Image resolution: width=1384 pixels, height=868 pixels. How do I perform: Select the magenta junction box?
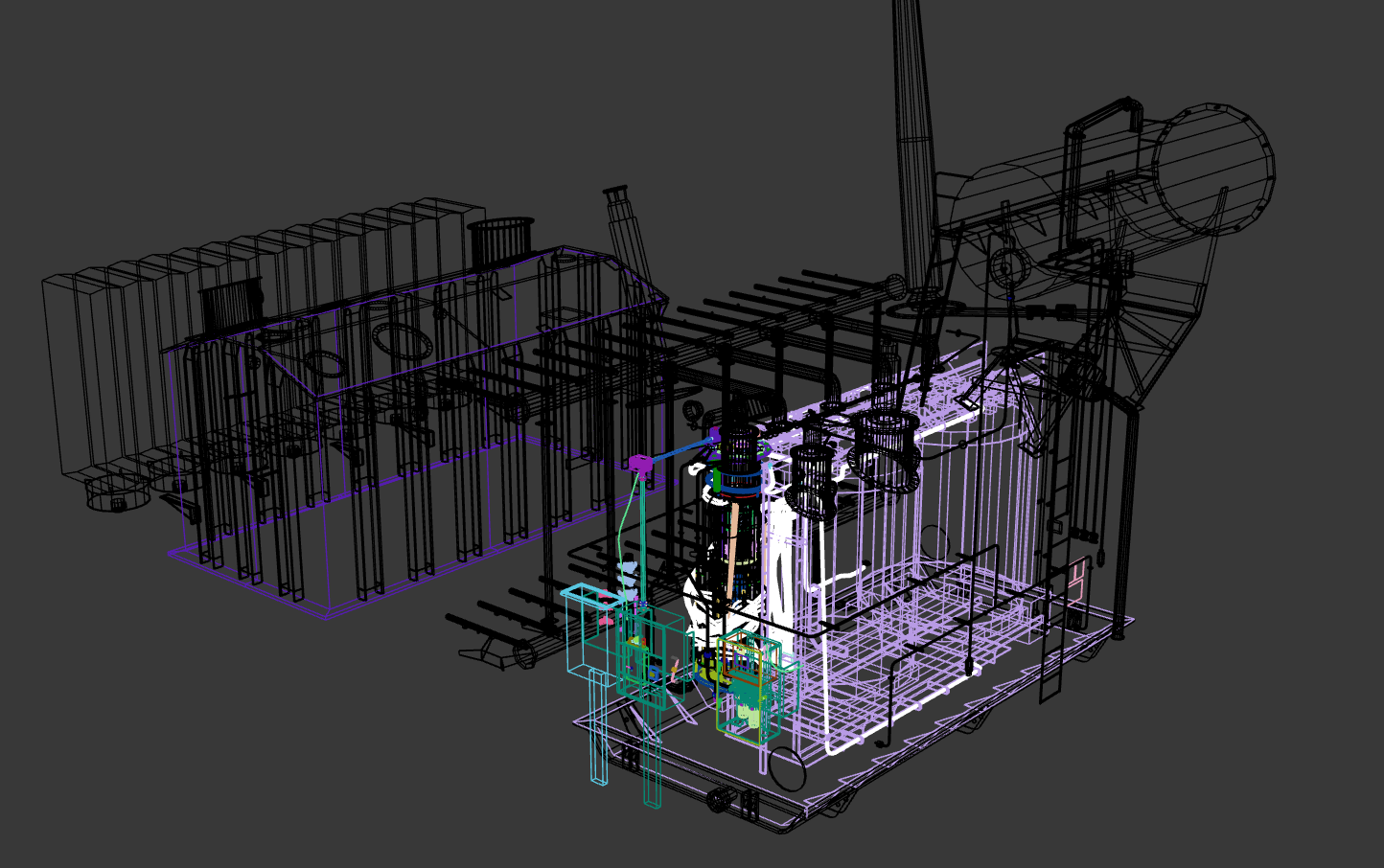coord(640,465)
